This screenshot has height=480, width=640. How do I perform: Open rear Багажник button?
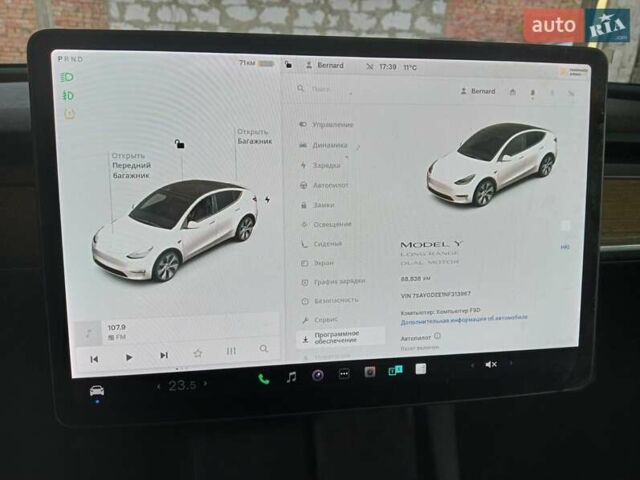click(x=254, y=136)
